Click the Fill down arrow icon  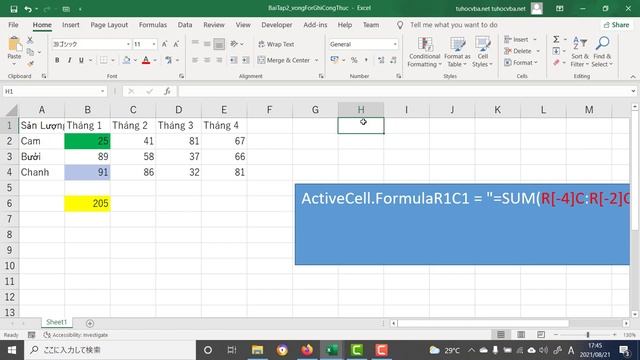[556, 51]
